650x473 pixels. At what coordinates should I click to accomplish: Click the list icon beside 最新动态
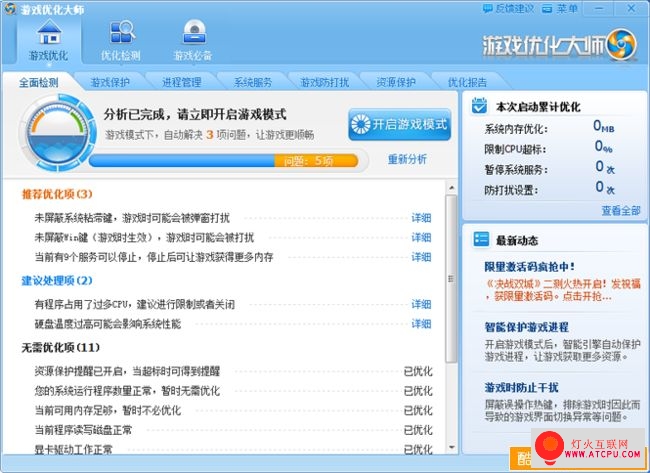[481, 239]
